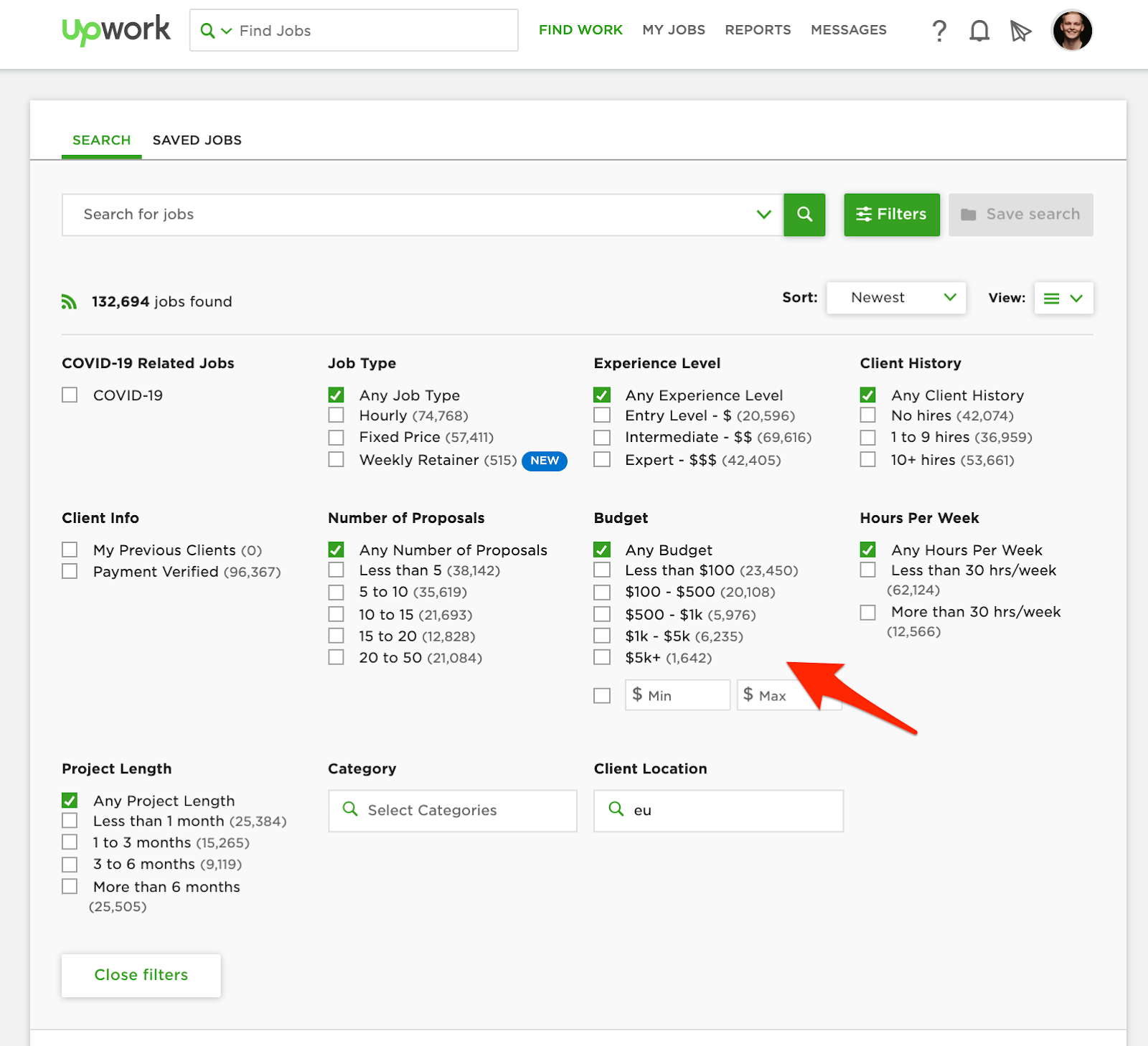Check the Fixed Price job type

(336, 438)
